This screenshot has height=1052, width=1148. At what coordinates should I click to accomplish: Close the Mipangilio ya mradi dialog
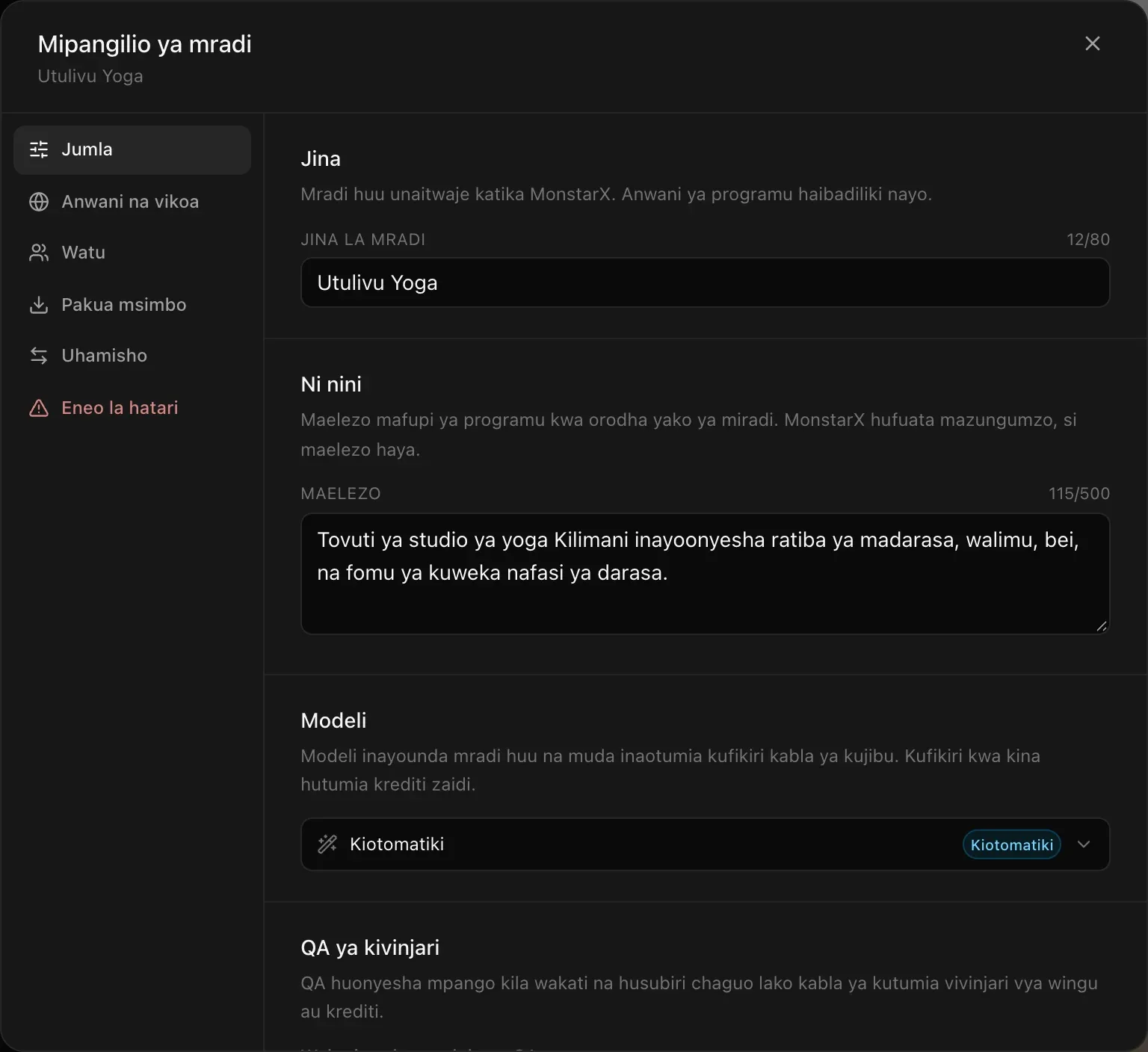click(x=1093, y=43)
